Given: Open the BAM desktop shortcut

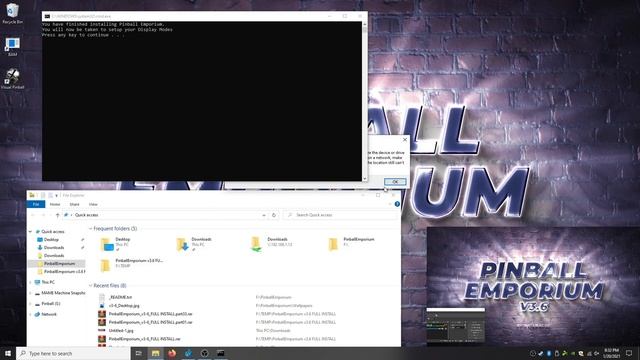Looking at the screenshot, I should pos(12,46).
